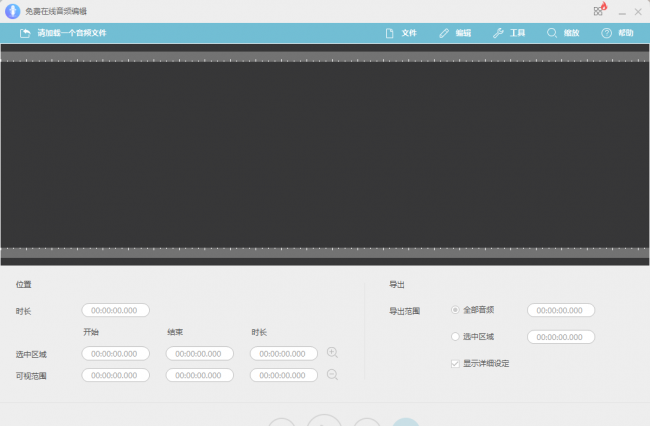
Task: Click the load audio file icon
Action: 25,33
